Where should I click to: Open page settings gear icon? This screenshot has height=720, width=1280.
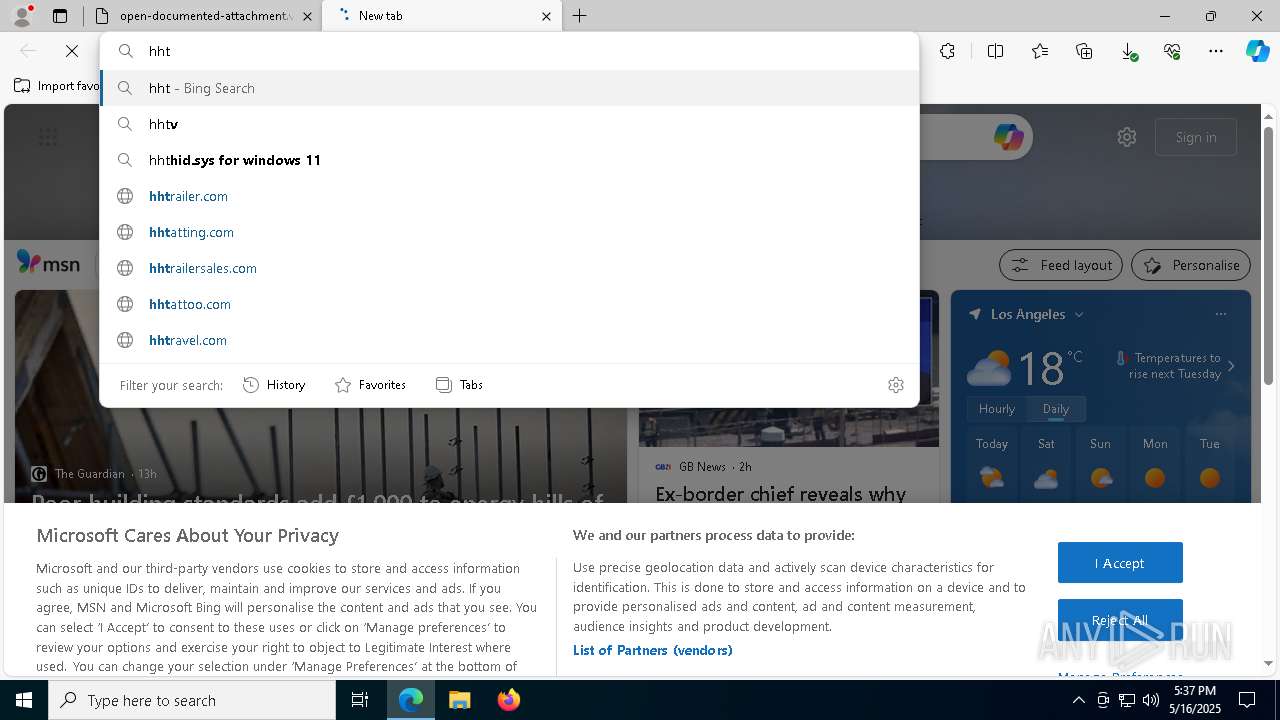pos(1127,137)
